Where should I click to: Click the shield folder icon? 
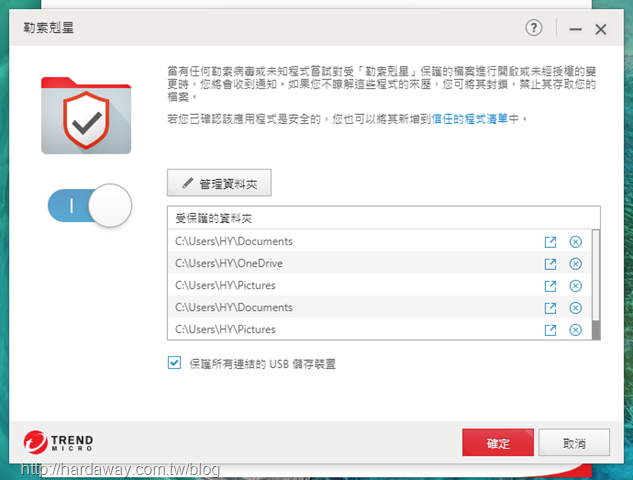click(x=86, y=115)
